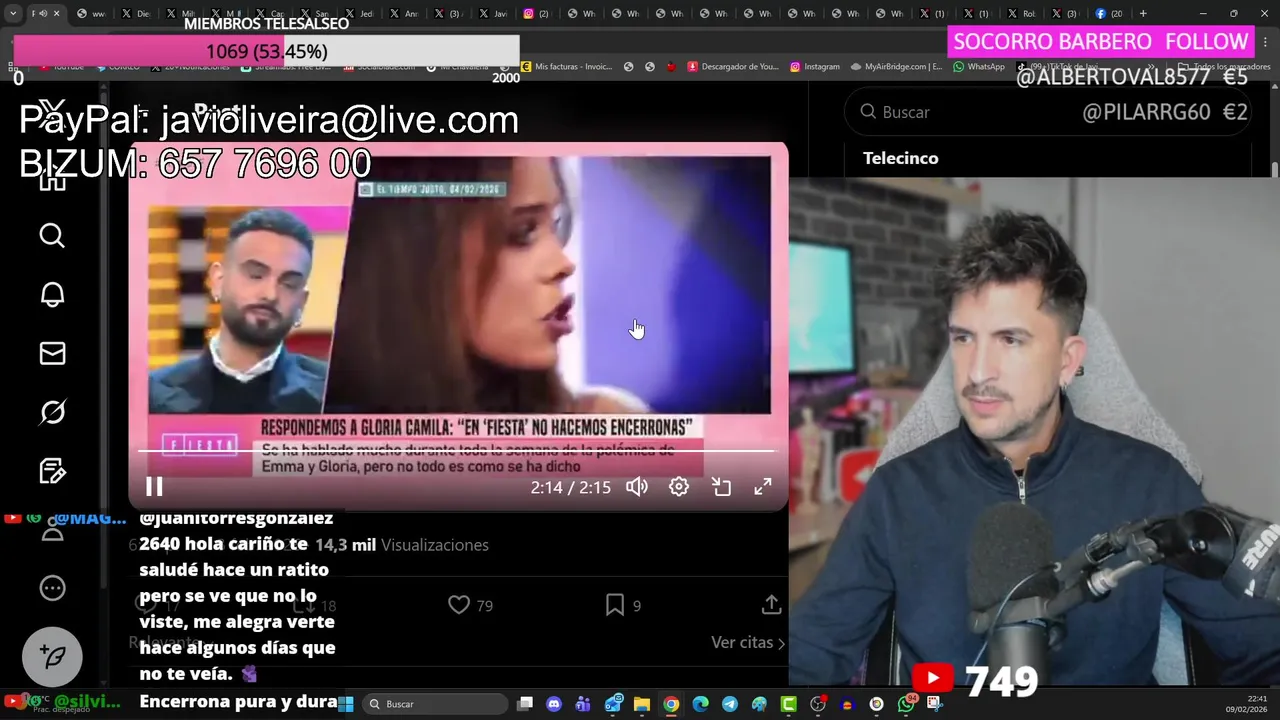Open the Mis facturas - Invoic... bookmark
This screenshot has width=1280, height=720.
(x=565, y=66)
